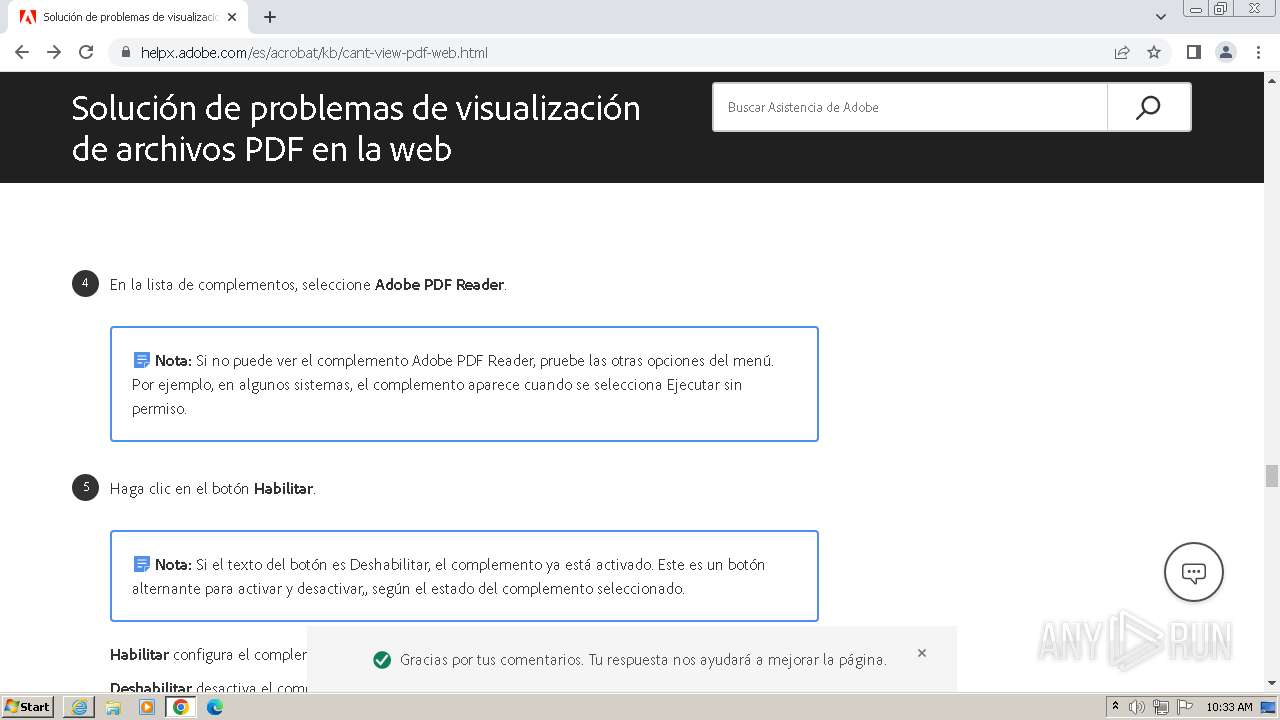
Task: Click the address bar URL
Action: tap(314, 52)
